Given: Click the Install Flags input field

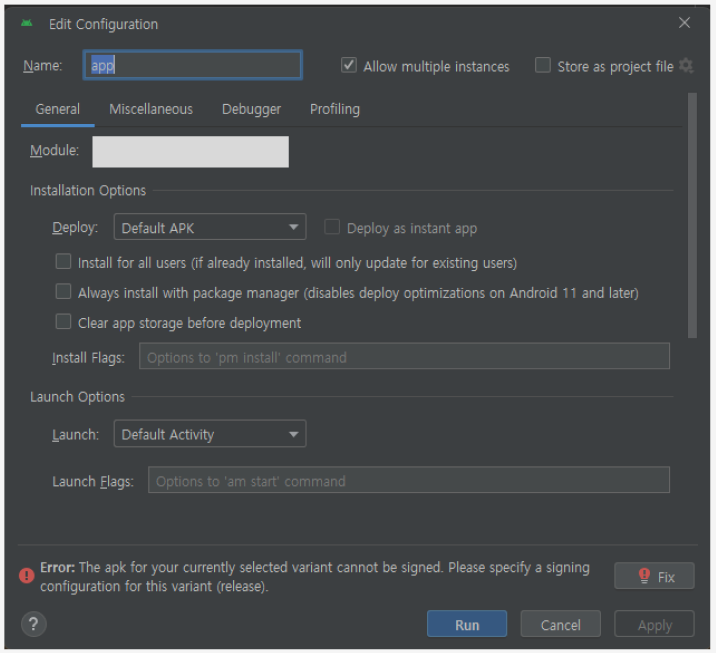Looking at the screenshot, I should pos(404,356).
